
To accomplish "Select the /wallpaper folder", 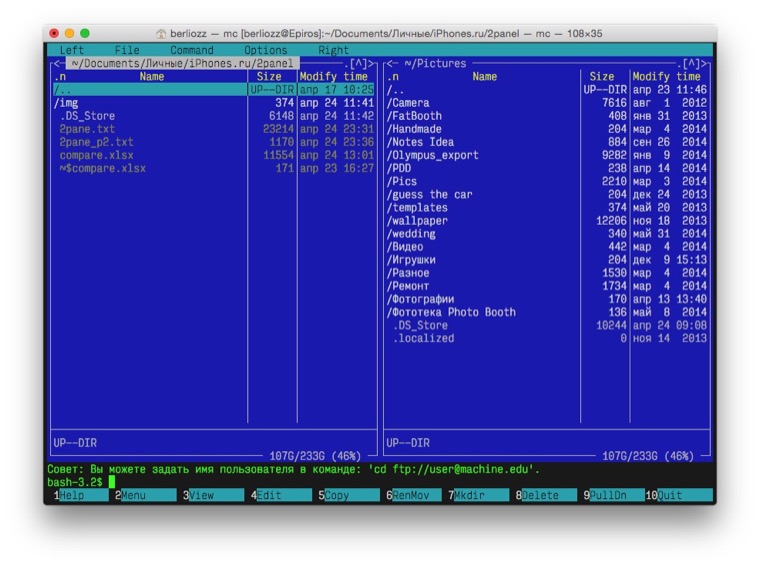I will (547, 220).
